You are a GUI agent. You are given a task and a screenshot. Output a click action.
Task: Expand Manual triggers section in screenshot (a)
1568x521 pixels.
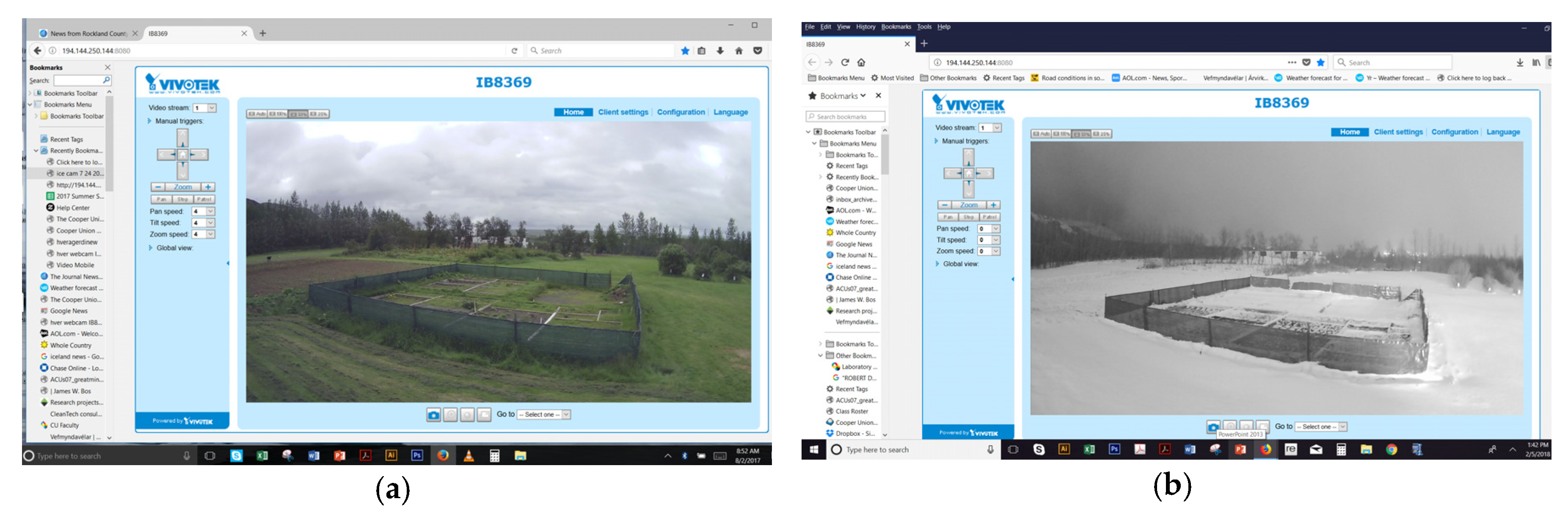point(150,121)
